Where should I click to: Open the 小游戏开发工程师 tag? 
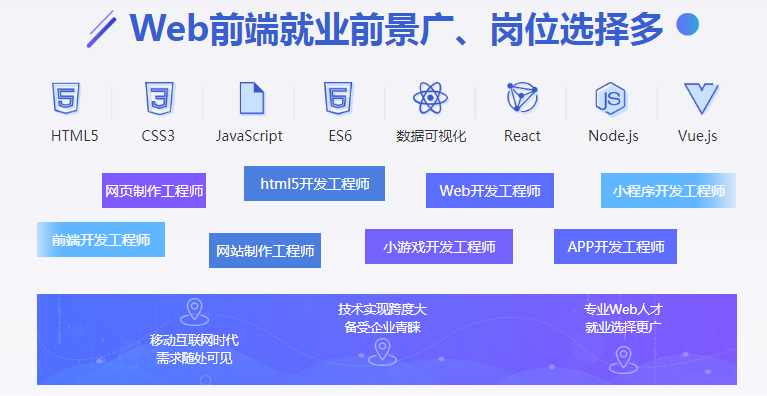click(439, 246)
